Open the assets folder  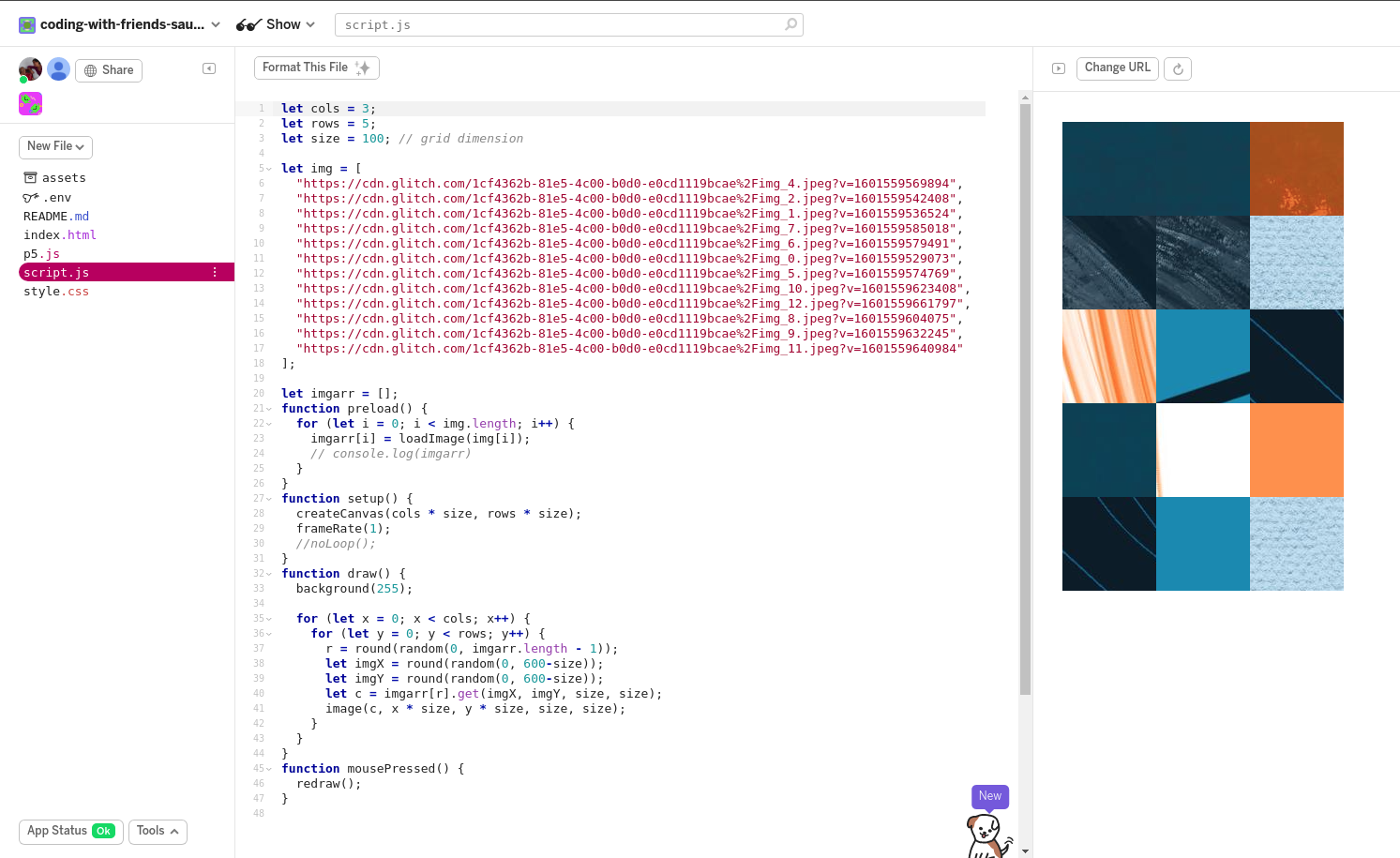point(54,177)
